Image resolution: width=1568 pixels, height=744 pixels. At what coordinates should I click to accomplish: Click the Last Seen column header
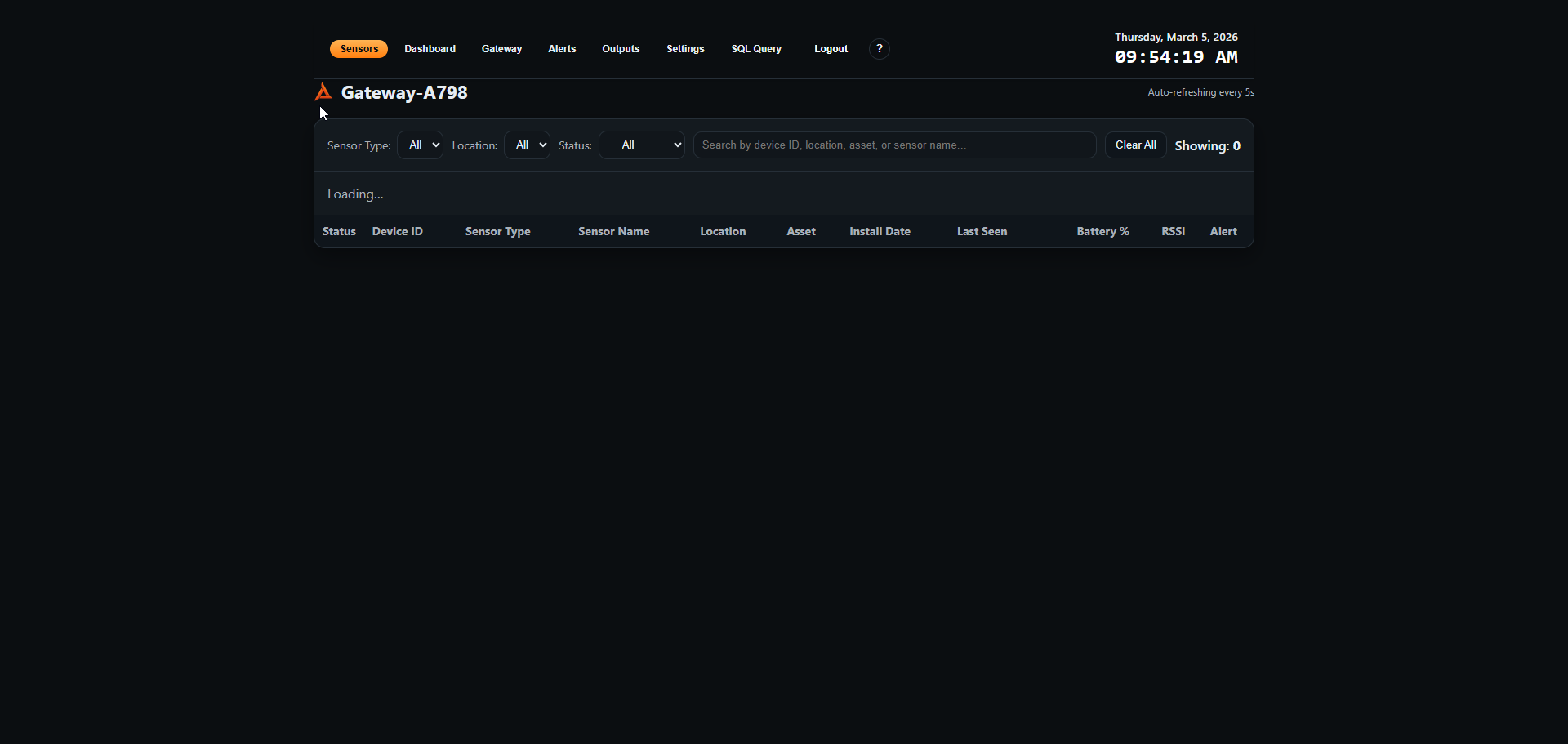click(982, 232)
